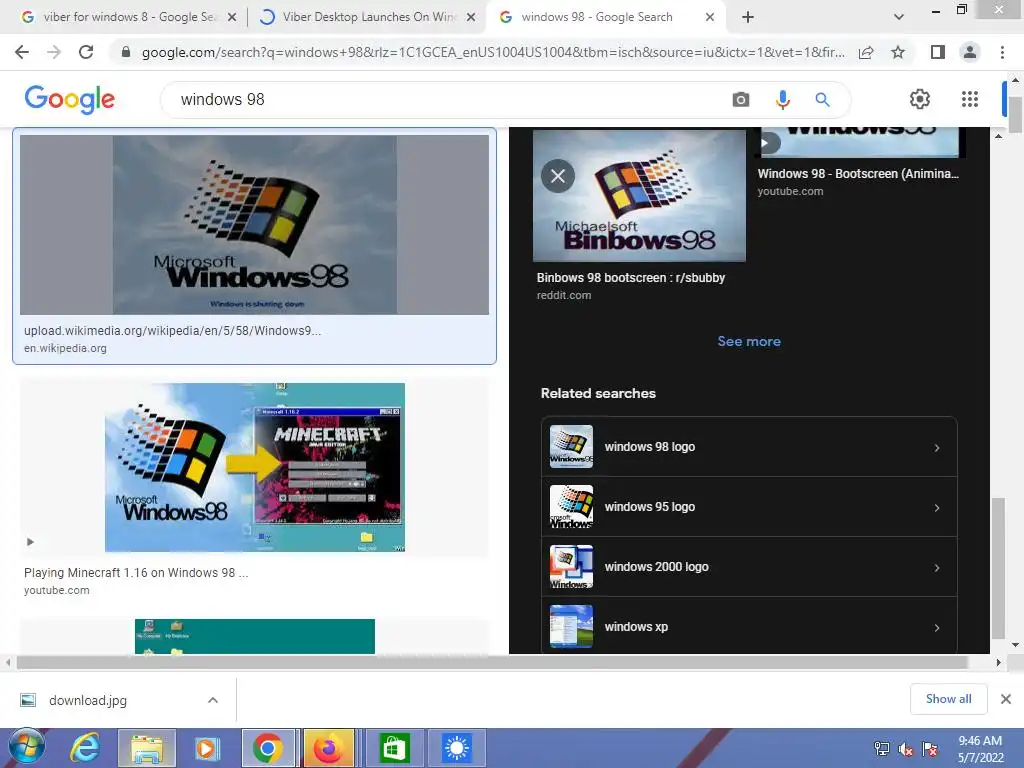Click the taskbar clock 9:46 AM

(980, 741)
